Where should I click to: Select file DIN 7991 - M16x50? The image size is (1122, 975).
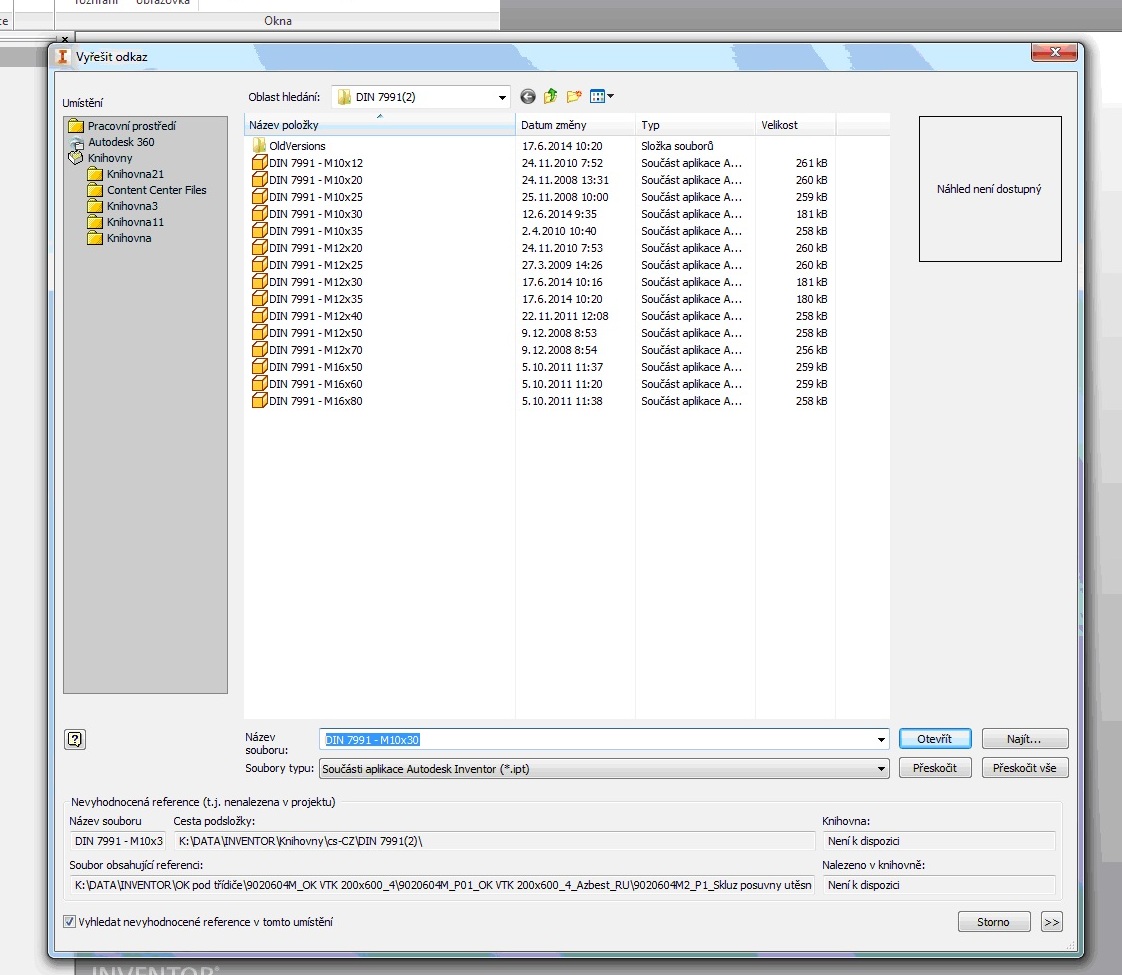[308, 367]
